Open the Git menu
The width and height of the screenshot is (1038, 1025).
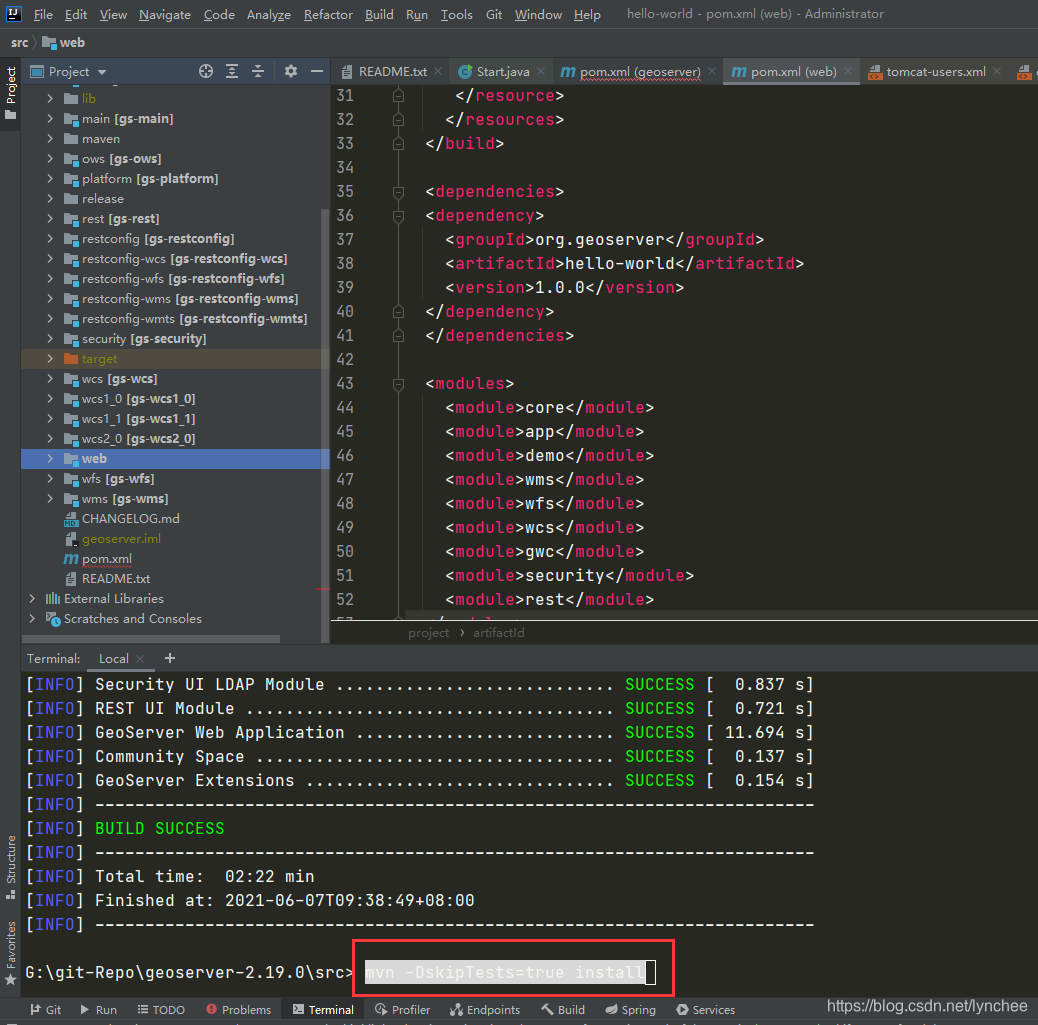494,15
